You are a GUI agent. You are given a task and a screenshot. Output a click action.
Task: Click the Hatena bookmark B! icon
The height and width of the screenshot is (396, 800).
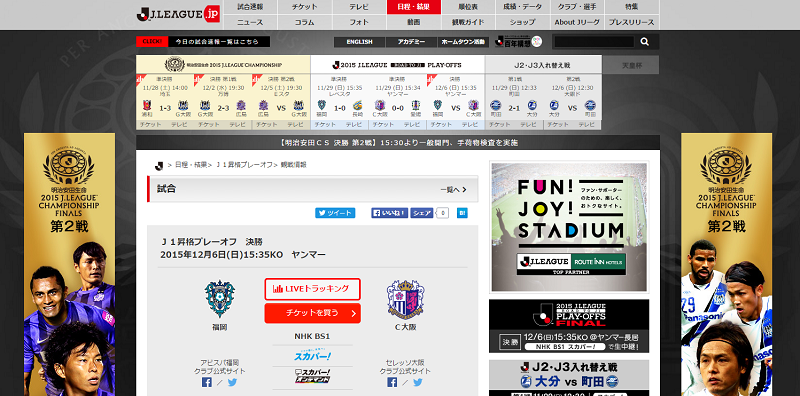[462, 213]
